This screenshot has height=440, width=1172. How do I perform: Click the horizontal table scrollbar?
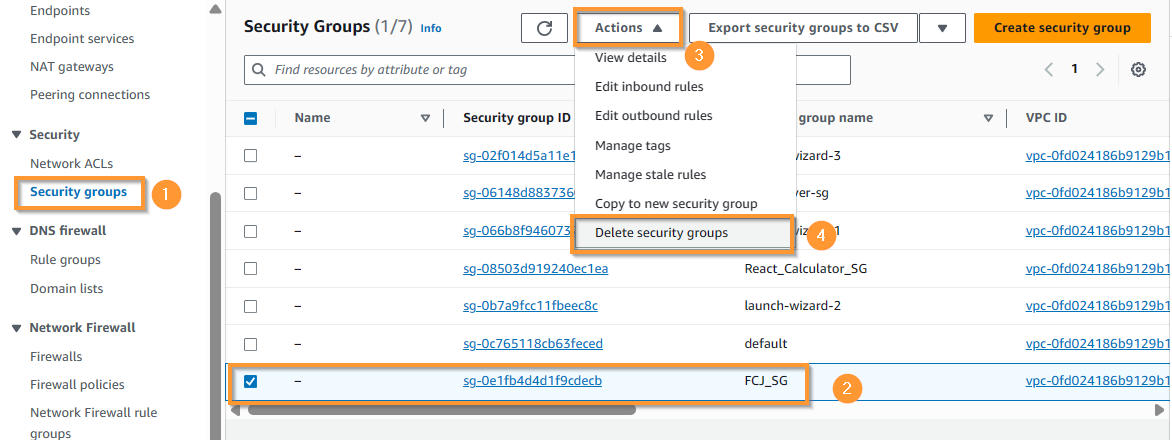click(x=441, y=410)
